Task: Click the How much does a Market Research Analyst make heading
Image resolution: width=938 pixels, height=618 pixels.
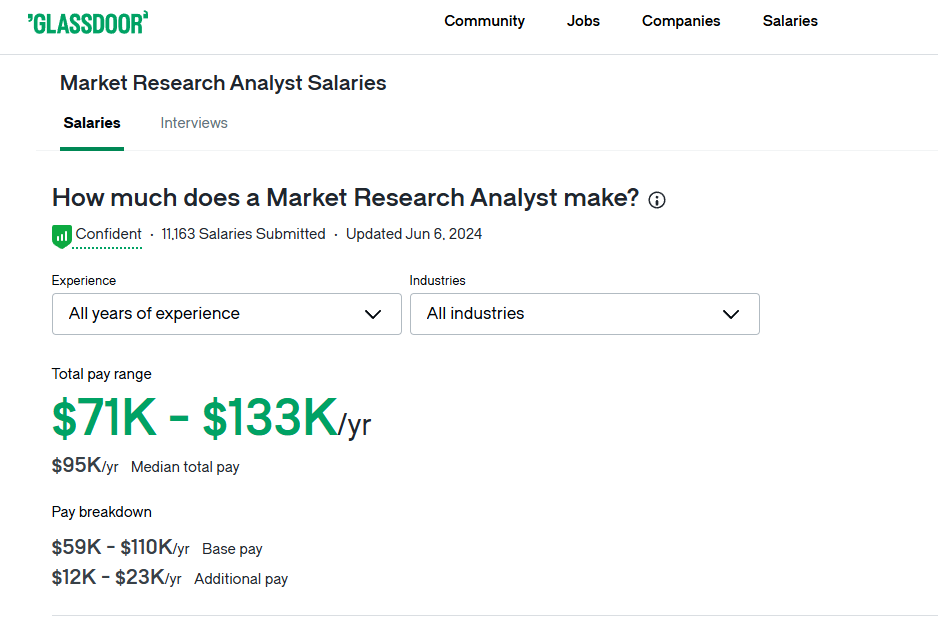Action: point(346,198)
